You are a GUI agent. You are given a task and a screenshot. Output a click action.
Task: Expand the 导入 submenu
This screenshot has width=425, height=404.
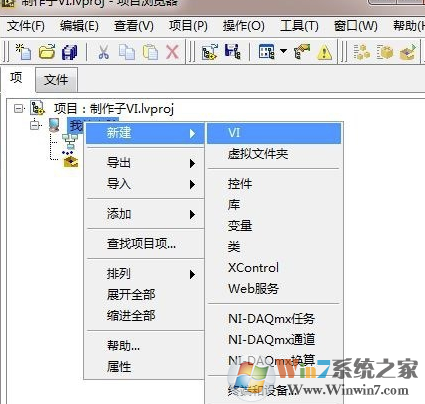click(x=145, y=184)
